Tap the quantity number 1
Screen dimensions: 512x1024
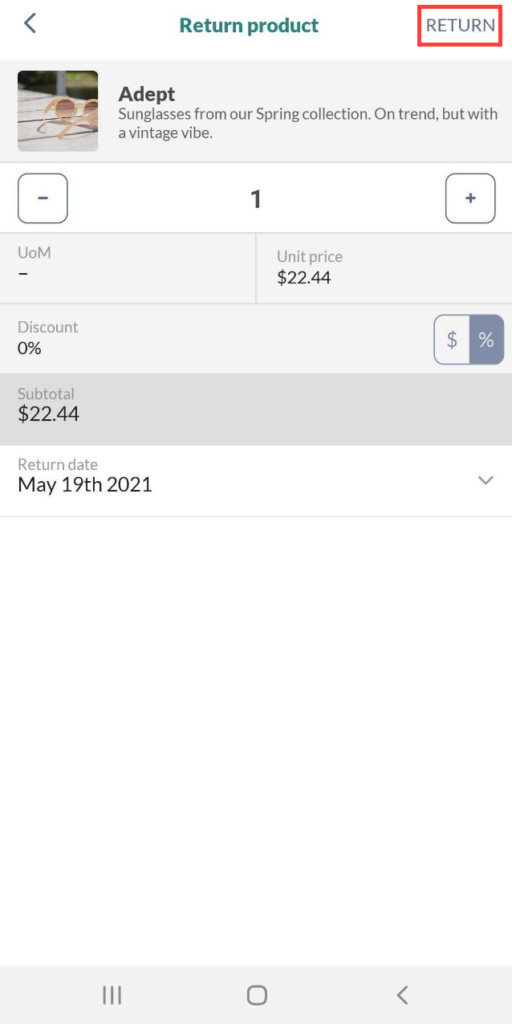click(256, 199)
